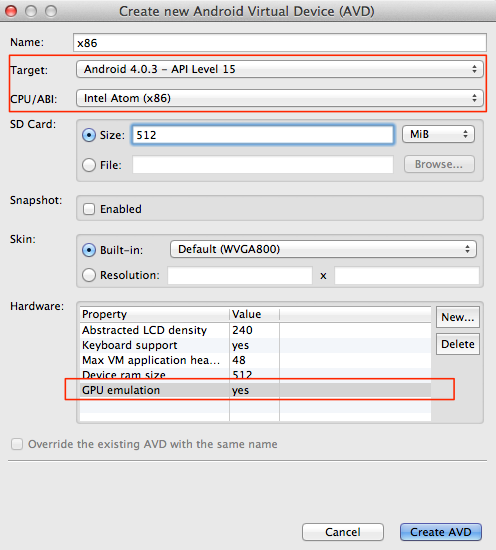The width and height of the screenshot is (496, 550).
Task: Click the resolution height input field
Action: click(407, 275)
